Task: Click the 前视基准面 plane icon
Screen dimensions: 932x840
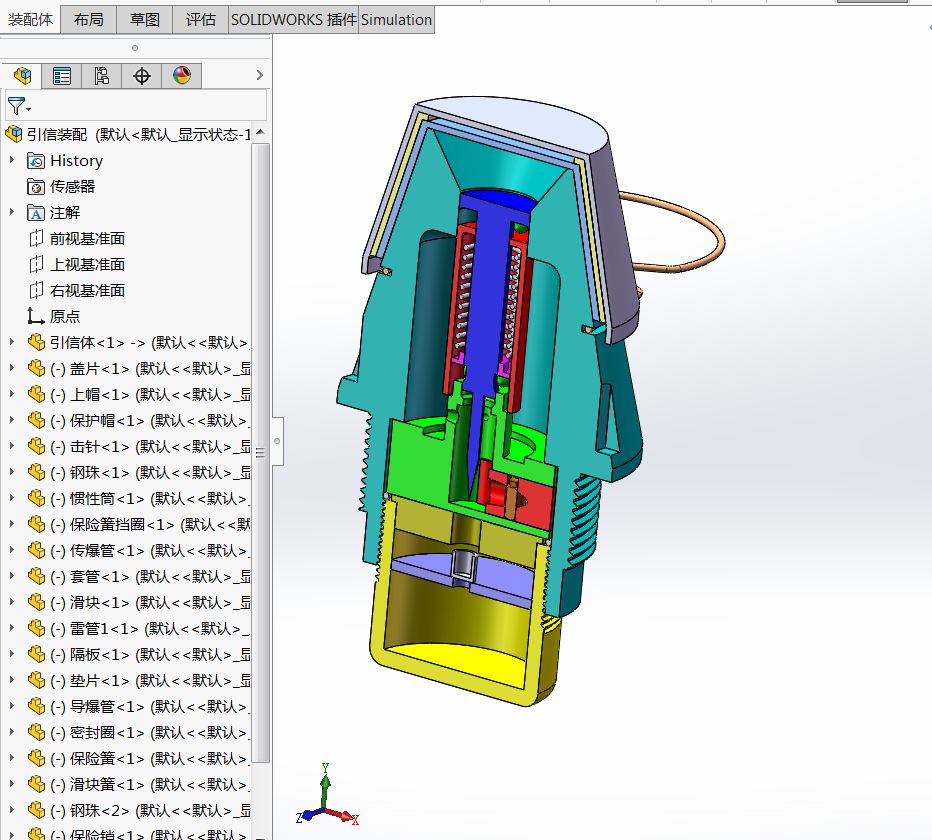Action: 36,238
